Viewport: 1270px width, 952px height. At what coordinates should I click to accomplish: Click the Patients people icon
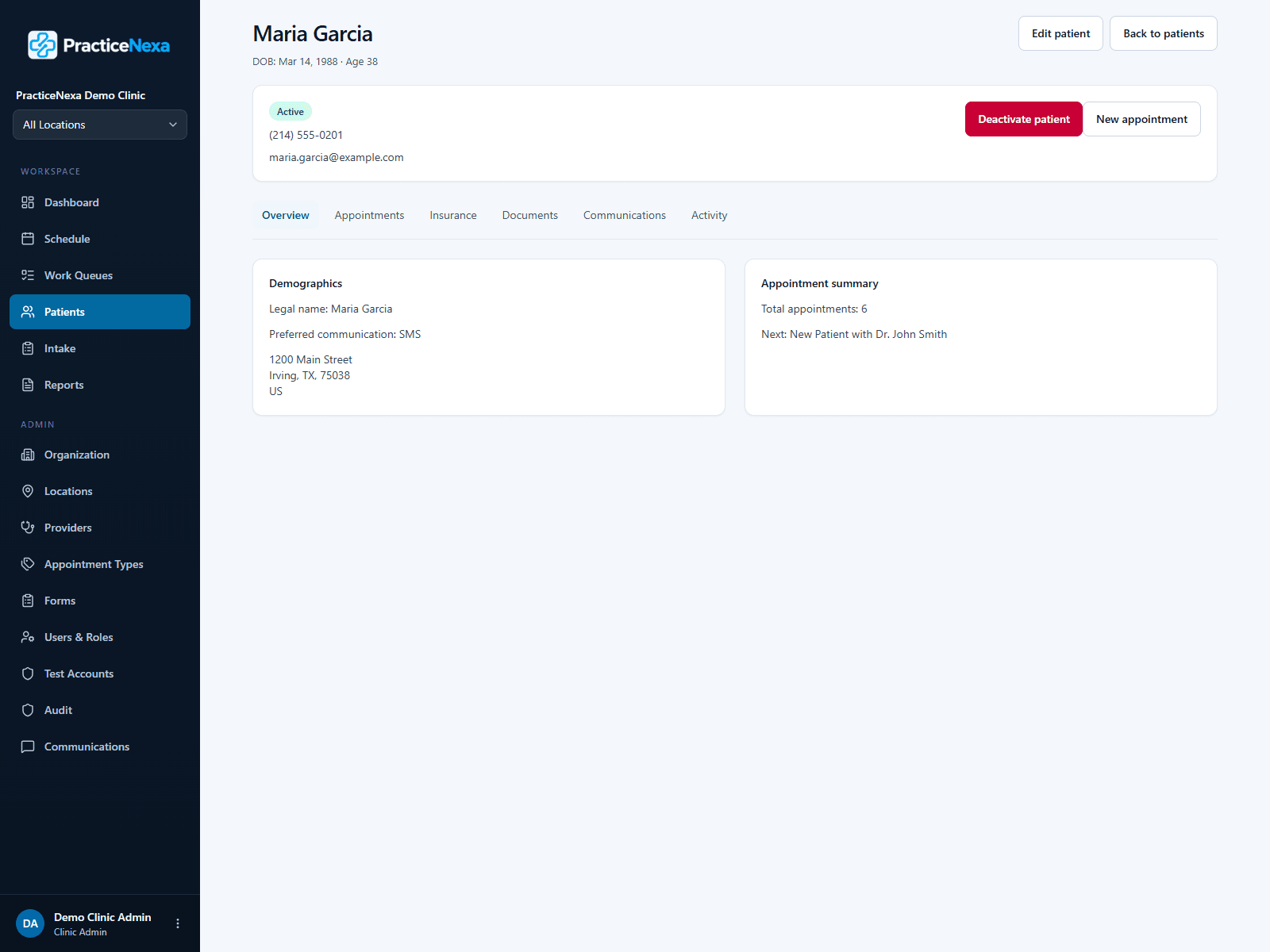[28, 312]
